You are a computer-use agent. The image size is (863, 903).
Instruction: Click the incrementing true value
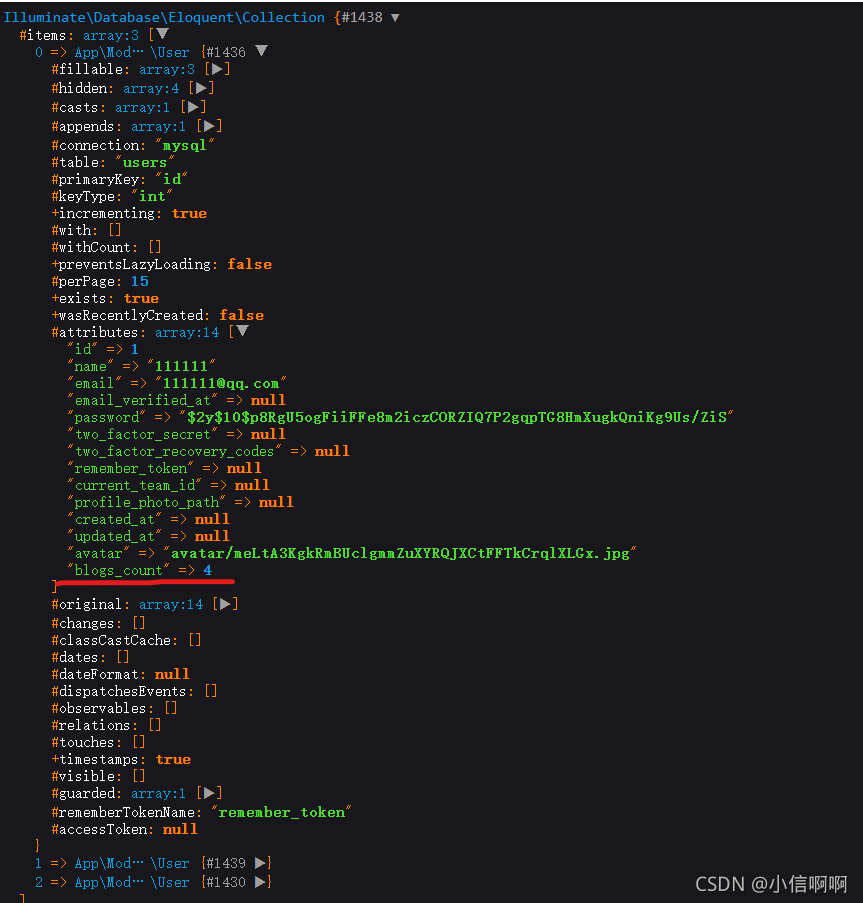click(x=189, y=213)
